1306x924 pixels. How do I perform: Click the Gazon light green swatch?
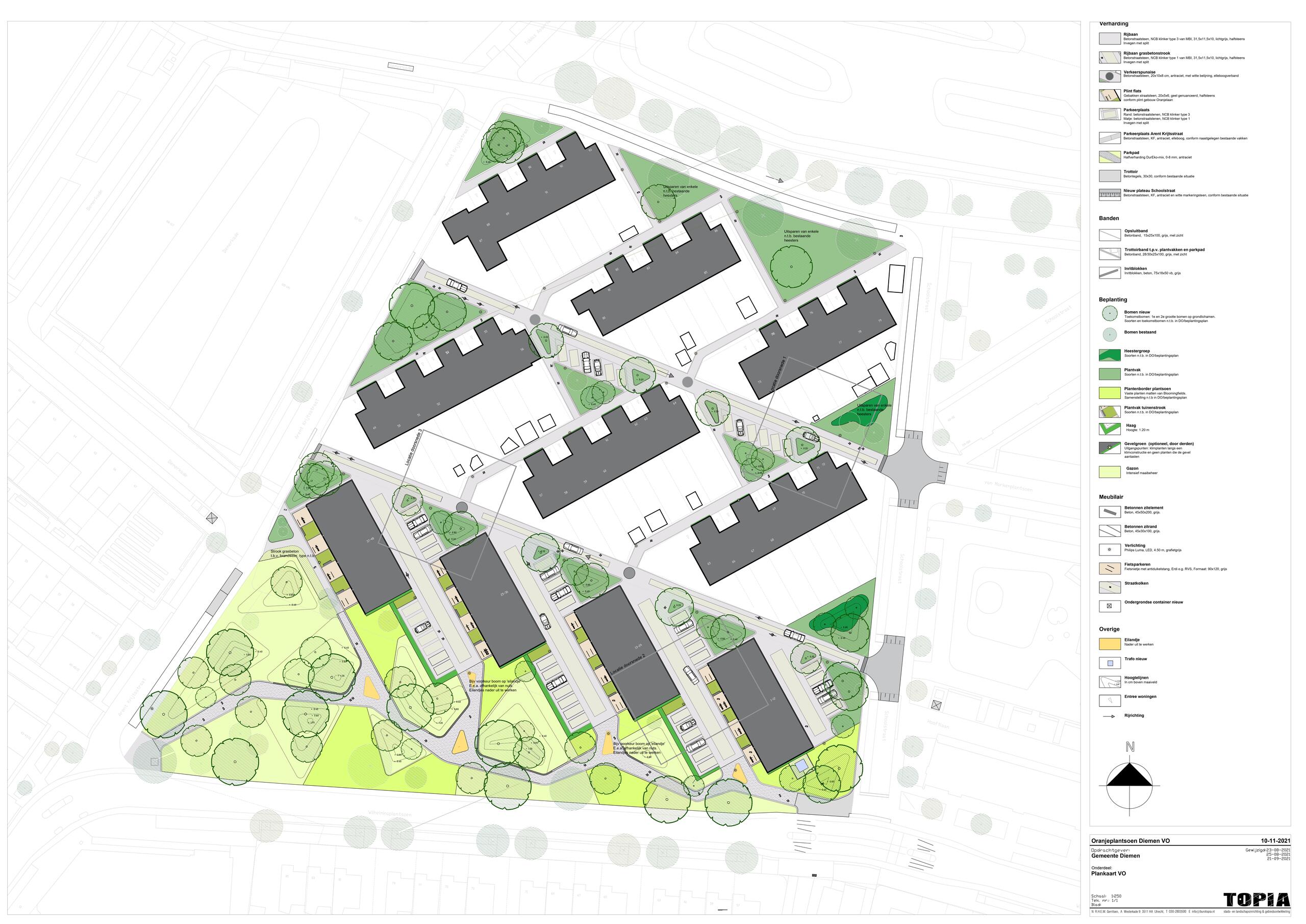1109,471
